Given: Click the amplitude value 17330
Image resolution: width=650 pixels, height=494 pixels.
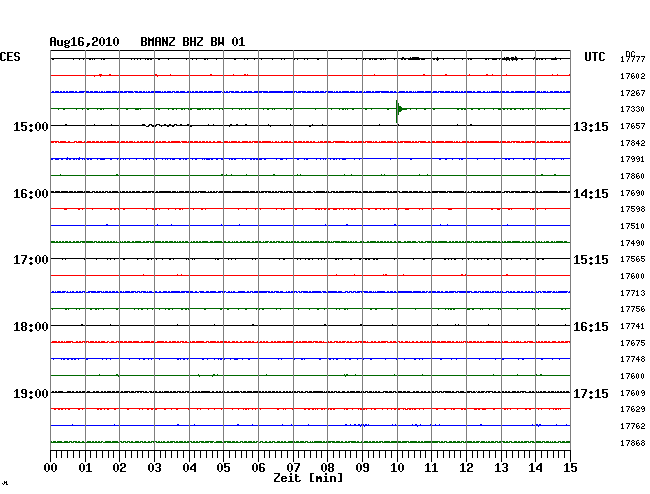Looking at the screenshot, I should [633, 109].
